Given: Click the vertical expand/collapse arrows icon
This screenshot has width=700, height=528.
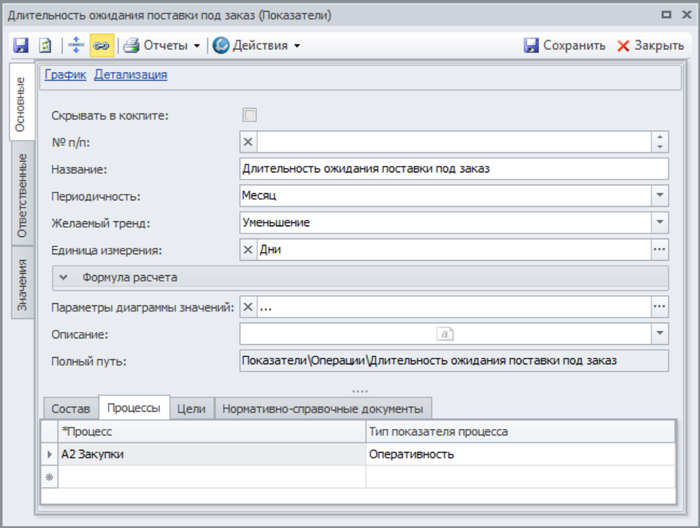Looking at the screenshot, I should (x=75, y=45).
